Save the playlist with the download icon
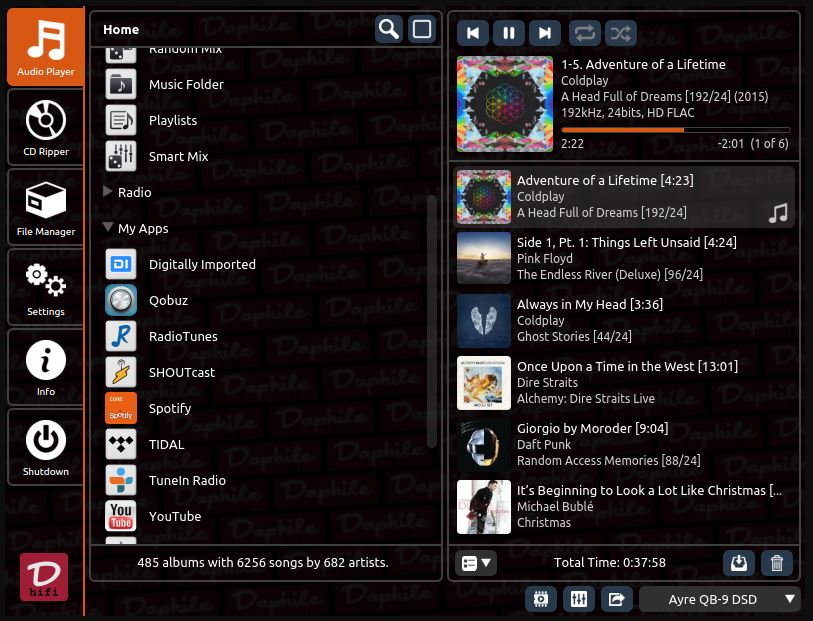This screenshot has width=813, height=621. pyautogui.click(x=739, y=563)
